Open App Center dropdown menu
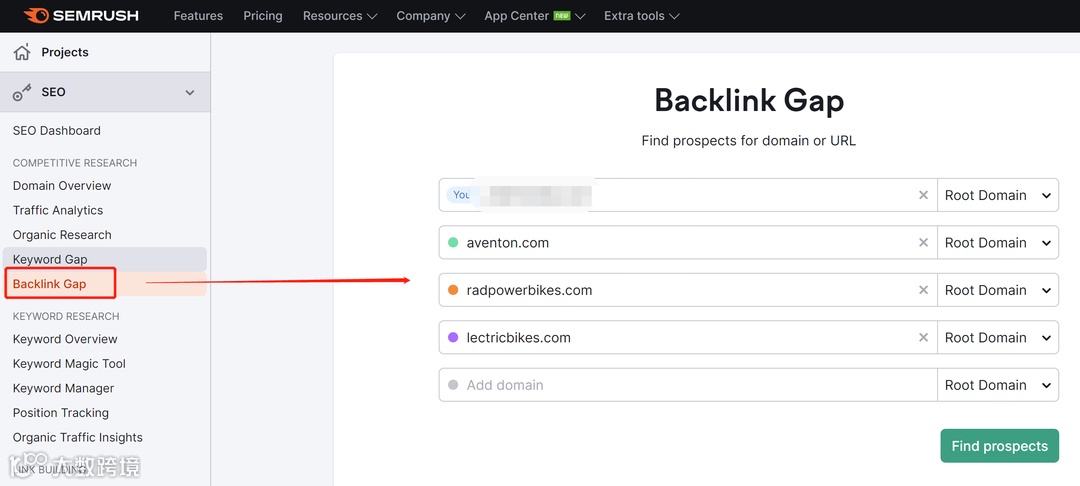Image resolution: width=1080 pixels, height=486 pixels. pyautogui.click(x=534, y=15)
